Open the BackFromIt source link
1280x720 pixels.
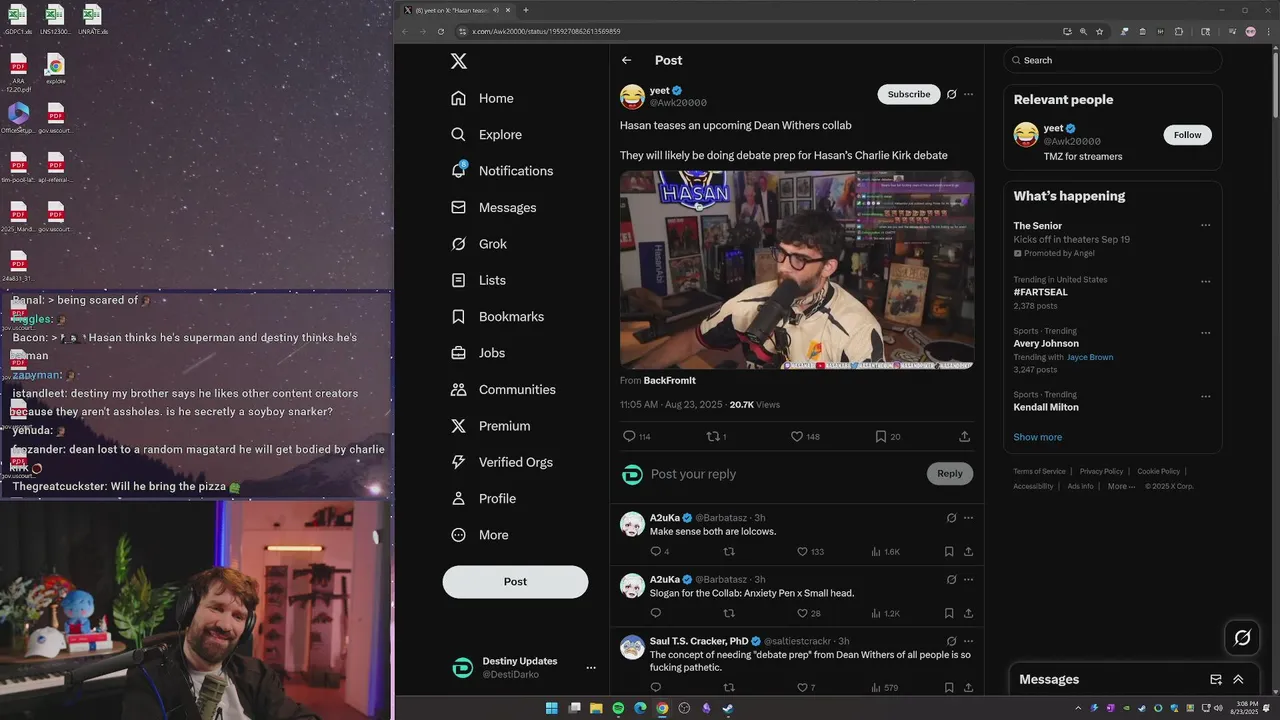pos(669,381)
